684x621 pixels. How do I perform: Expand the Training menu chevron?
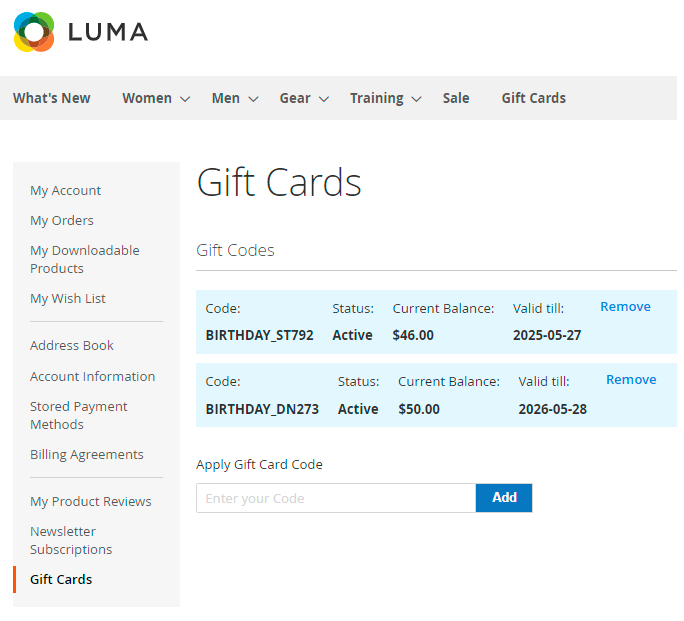coord(417,99)
